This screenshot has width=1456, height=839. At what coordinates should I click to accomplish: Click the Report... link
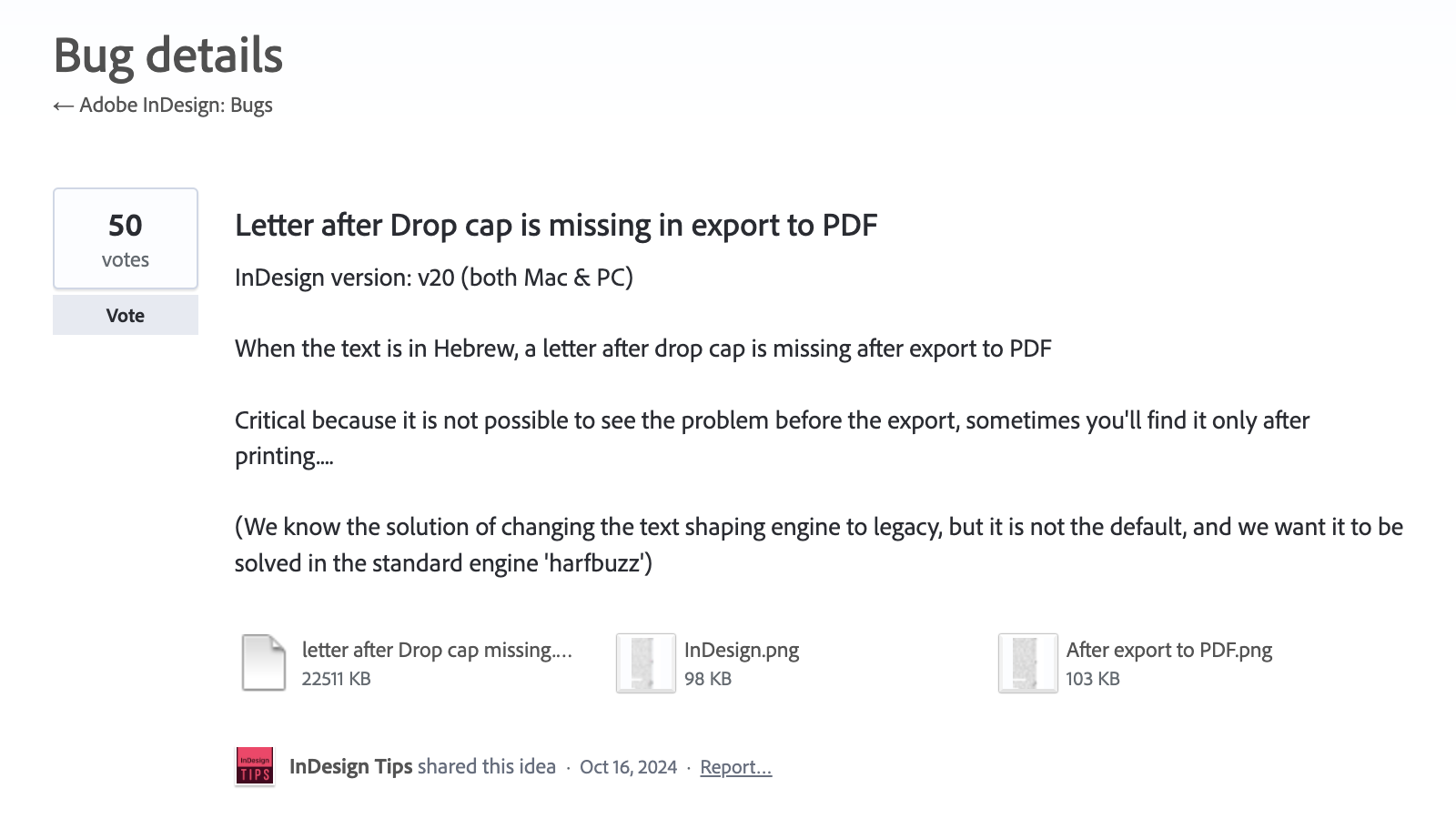(x=735, y=767)
